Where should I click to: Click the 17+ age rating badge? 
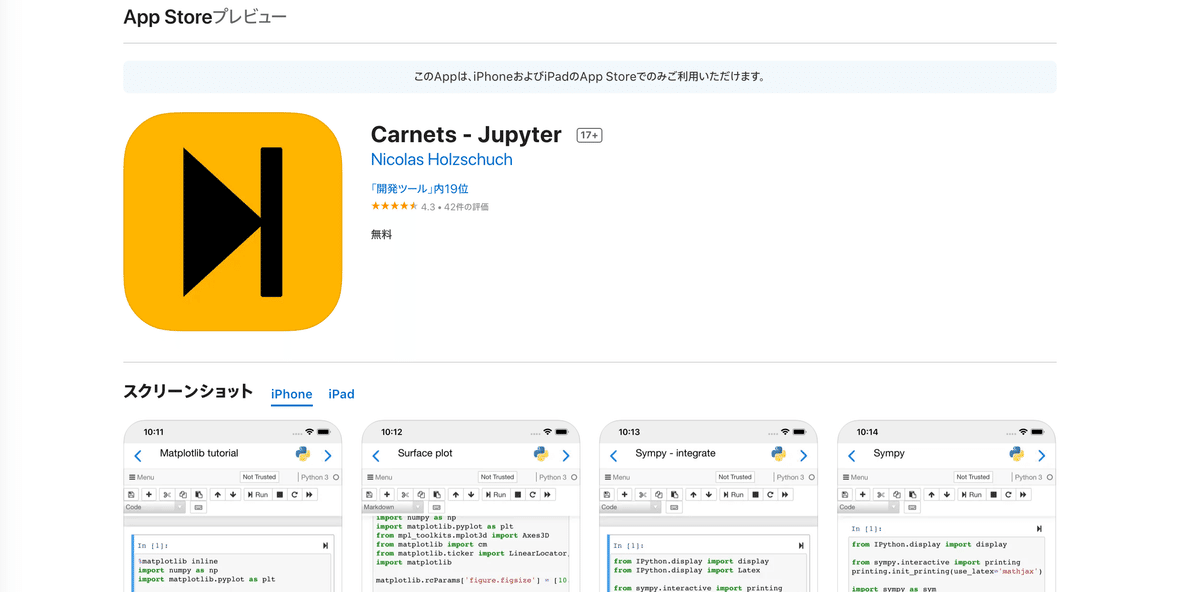pos(589,135)
